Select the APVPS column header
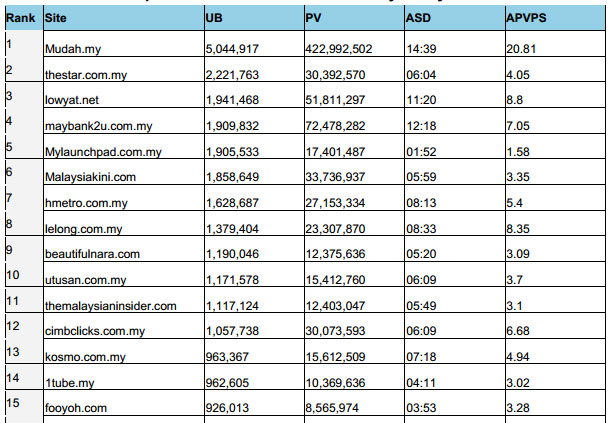Viewport: 614px width, 423px height. (x=528, y=19)
